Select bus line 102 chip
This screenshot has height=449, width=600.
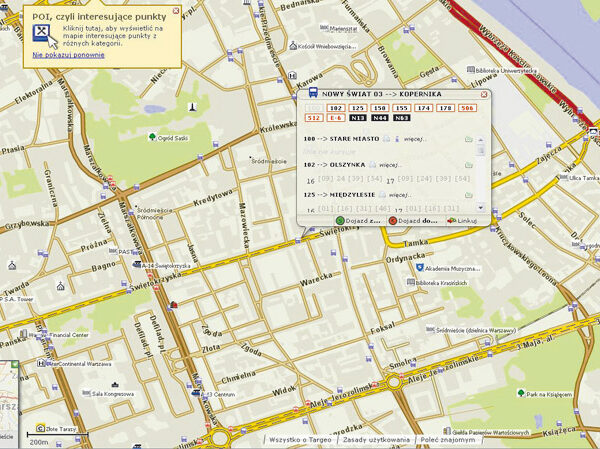tap(335, 106)
